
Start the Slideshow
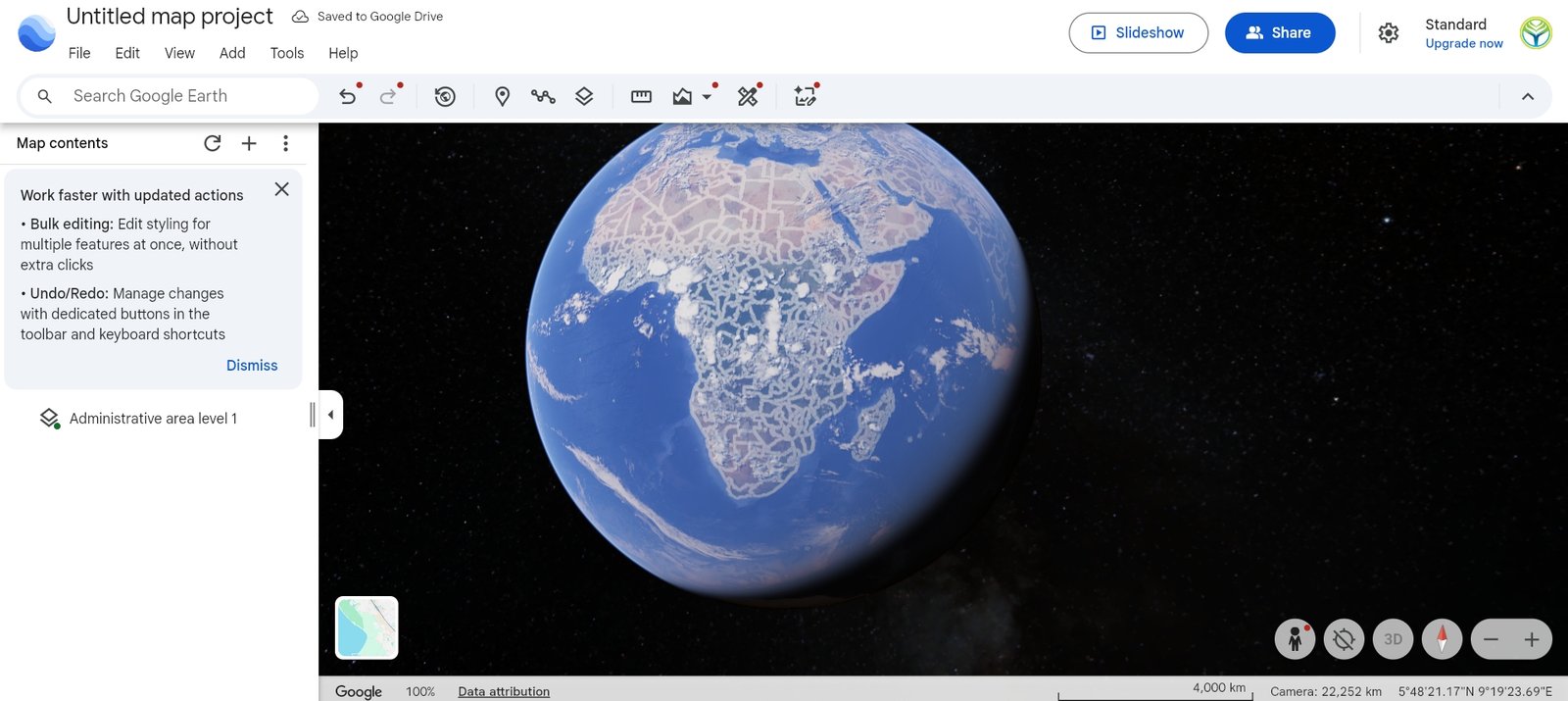click(x=1138, y=32)
